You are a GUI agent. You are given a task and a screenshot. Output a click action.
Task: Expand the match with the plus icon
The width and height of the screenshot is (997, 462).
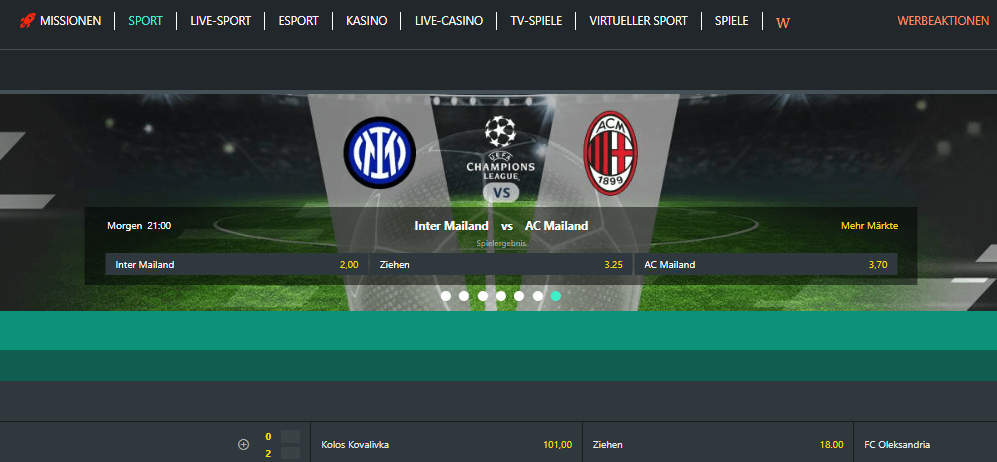[x=243, y=445]
